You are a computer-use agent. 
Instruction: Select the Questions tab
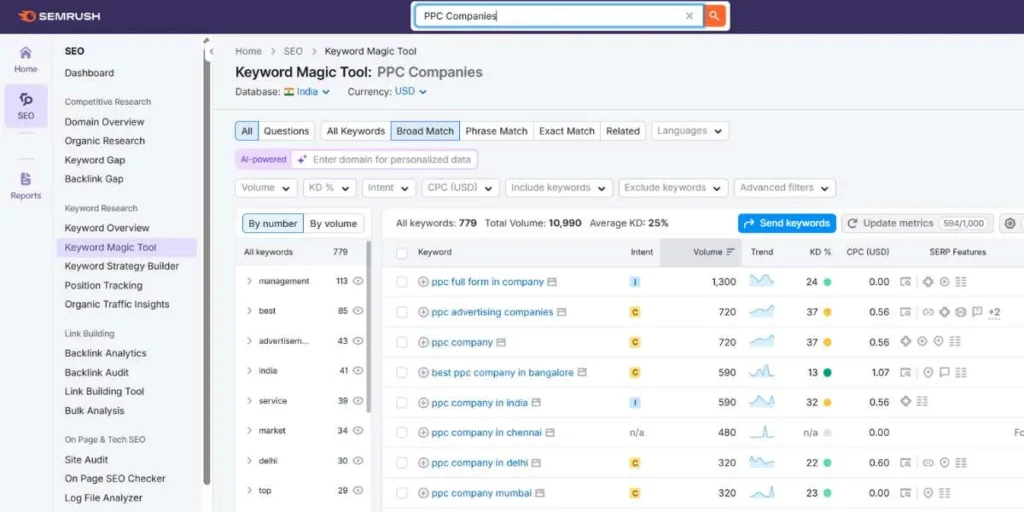point(286,131)
